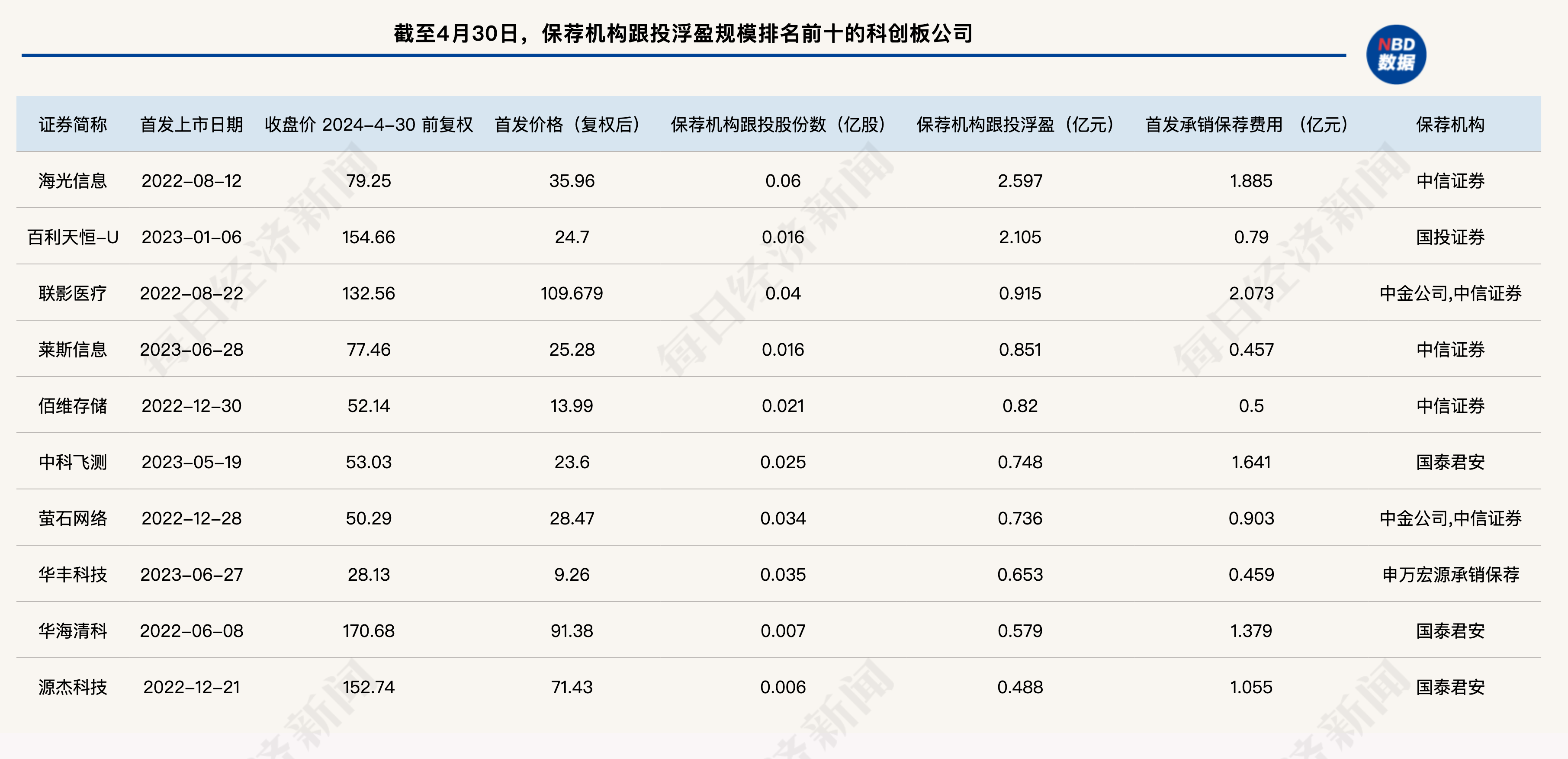Select the 首发承销保荐费用（亿元） header
This screenshot has height=759, width=1568.
[1251, 124]
